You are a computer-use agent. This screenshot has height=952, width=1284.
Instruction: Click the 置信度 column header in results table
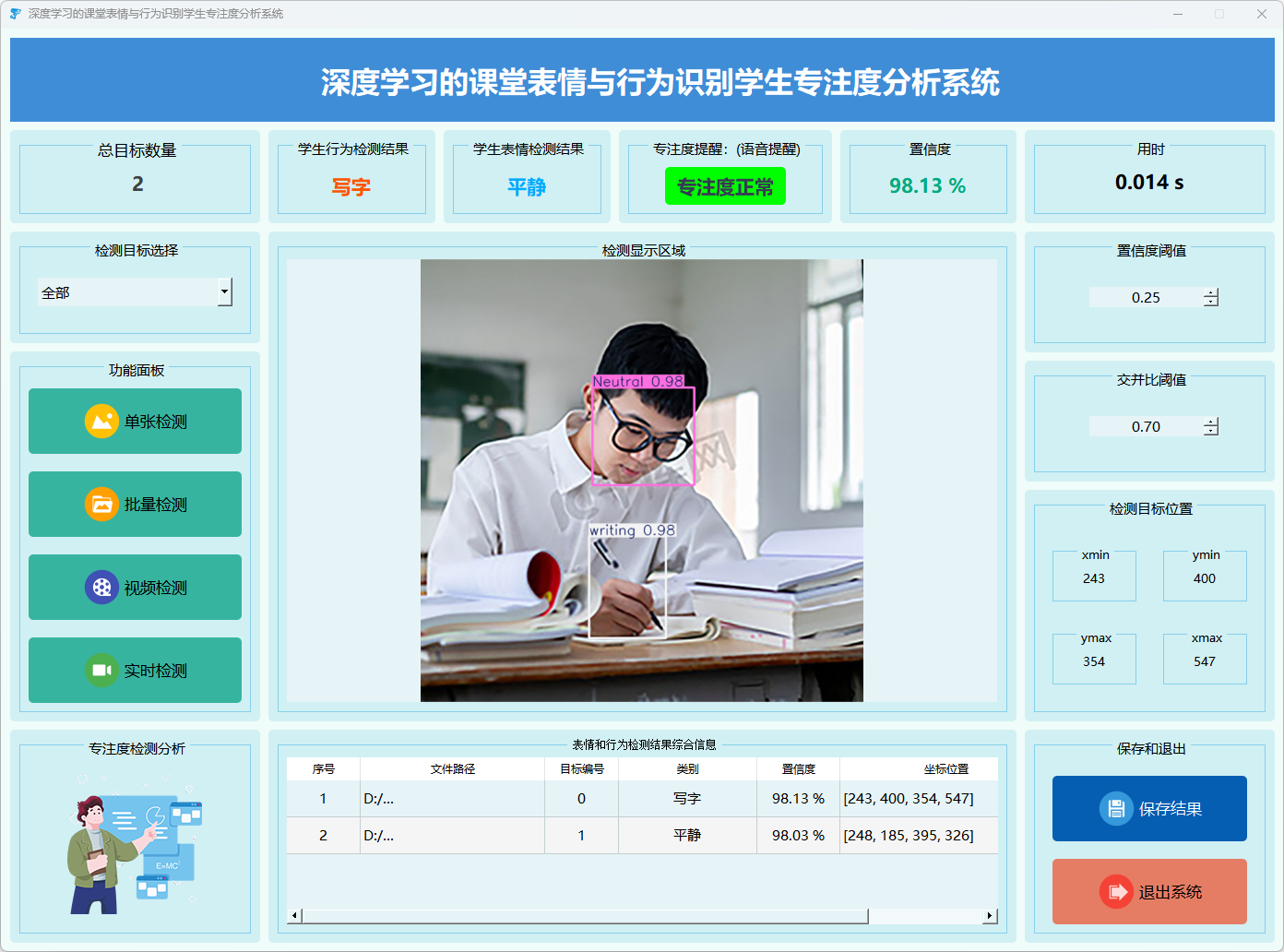tap(798, 768)
